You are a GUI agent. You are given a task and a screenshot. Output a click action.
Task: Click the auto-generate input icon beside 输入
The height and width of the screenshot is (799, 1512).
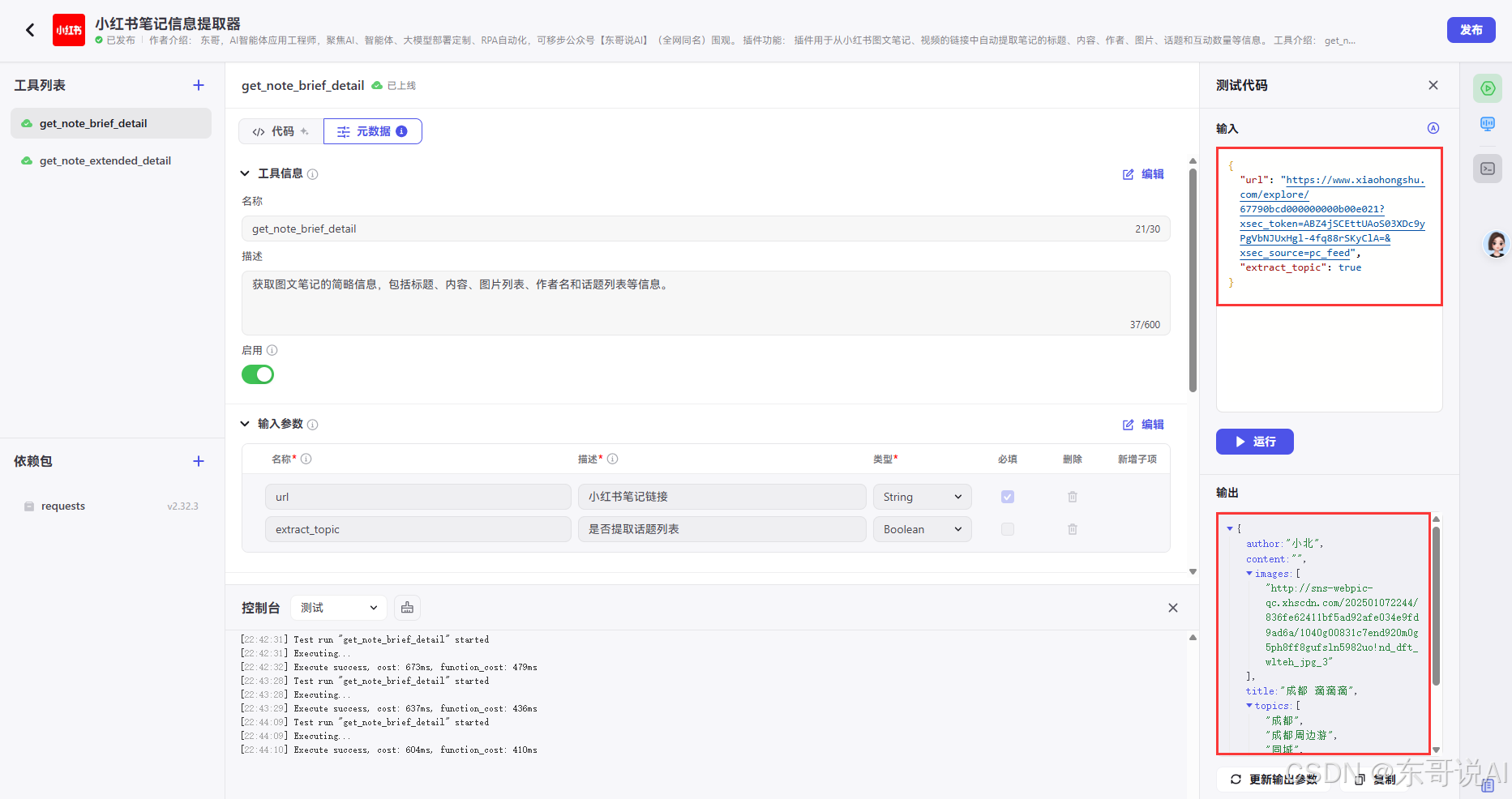[x=1433, y=128]
